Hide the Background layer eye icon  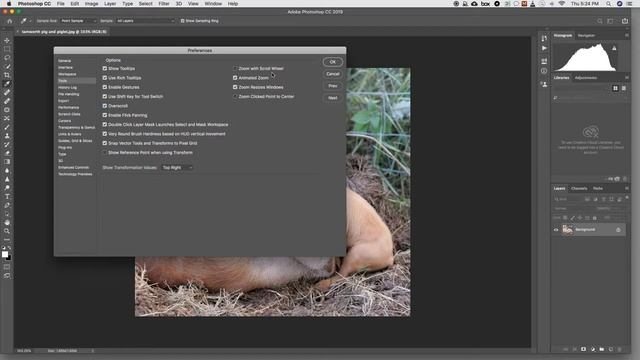pos(556,230)
